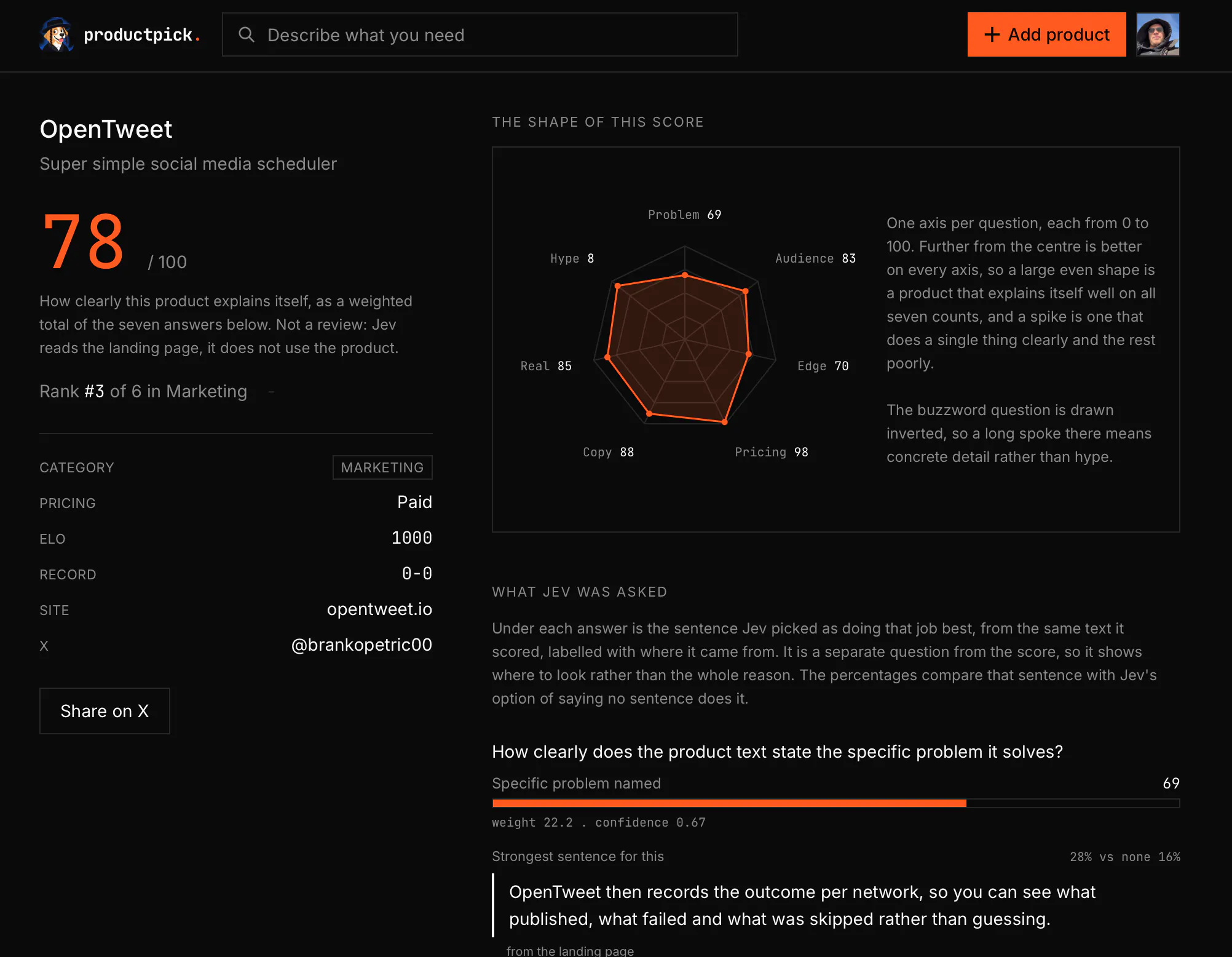Click the 'Specific problem named' score value 69
This screenshot has height=957, width=1232.
click(1171, 784)
